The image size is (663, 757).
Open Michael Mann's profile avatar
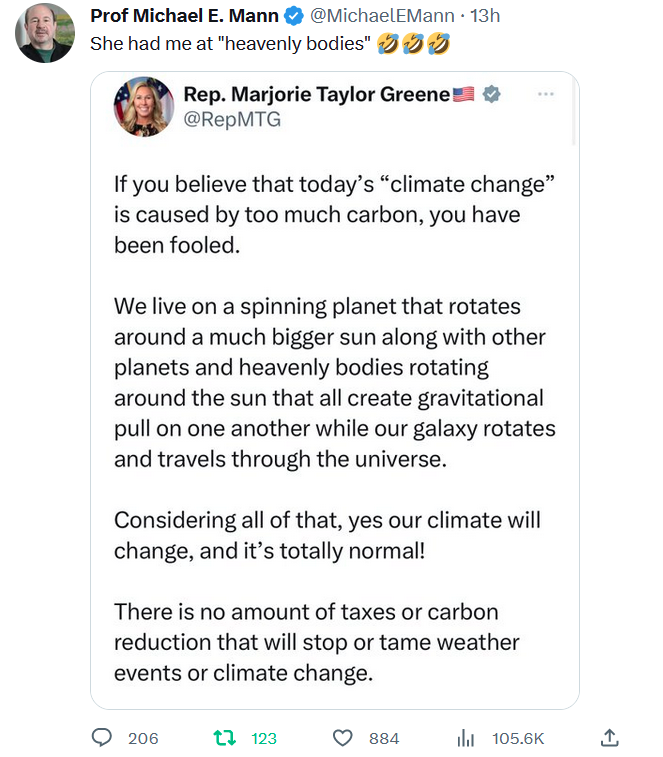[x=45, y=33]
